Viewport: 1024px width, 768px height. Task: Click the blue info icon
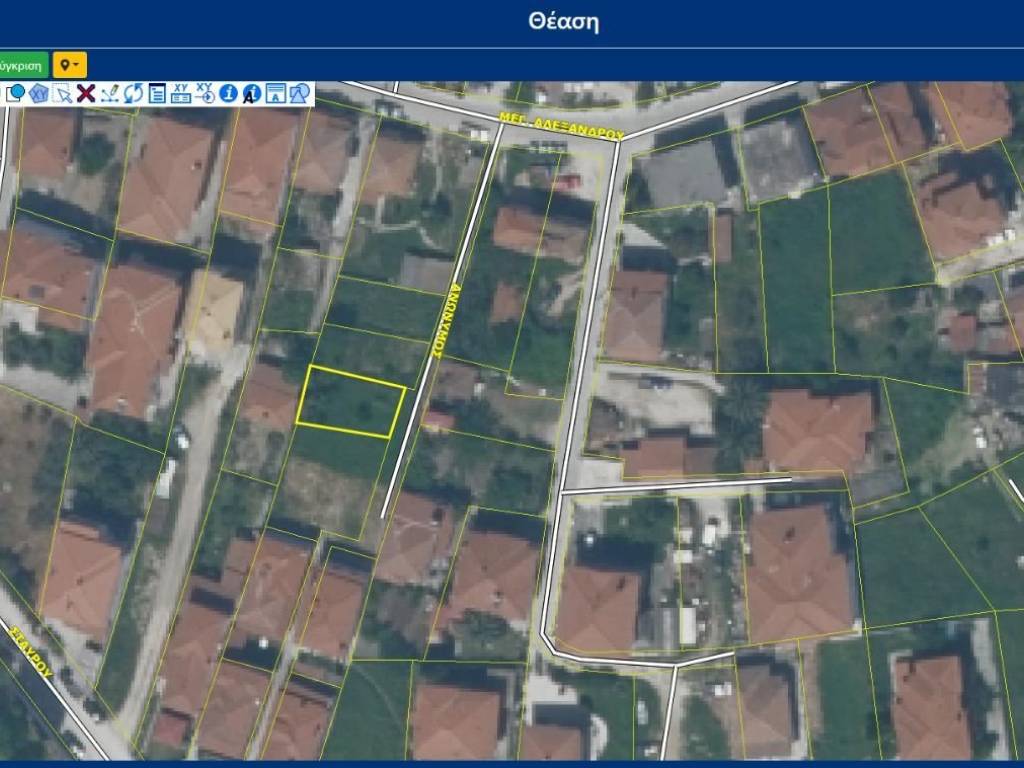click(x=228, y=93)
